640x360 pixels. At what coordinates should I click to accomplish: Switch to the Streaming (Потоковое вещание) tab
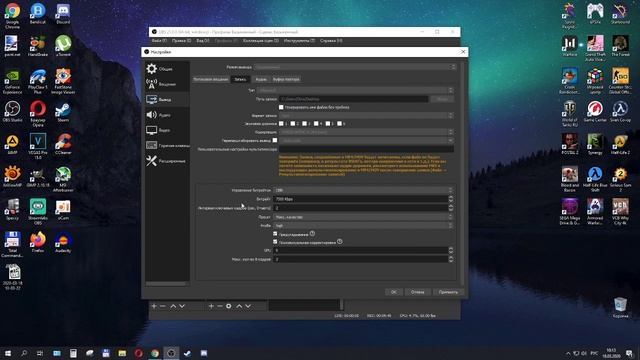point(211,79)
